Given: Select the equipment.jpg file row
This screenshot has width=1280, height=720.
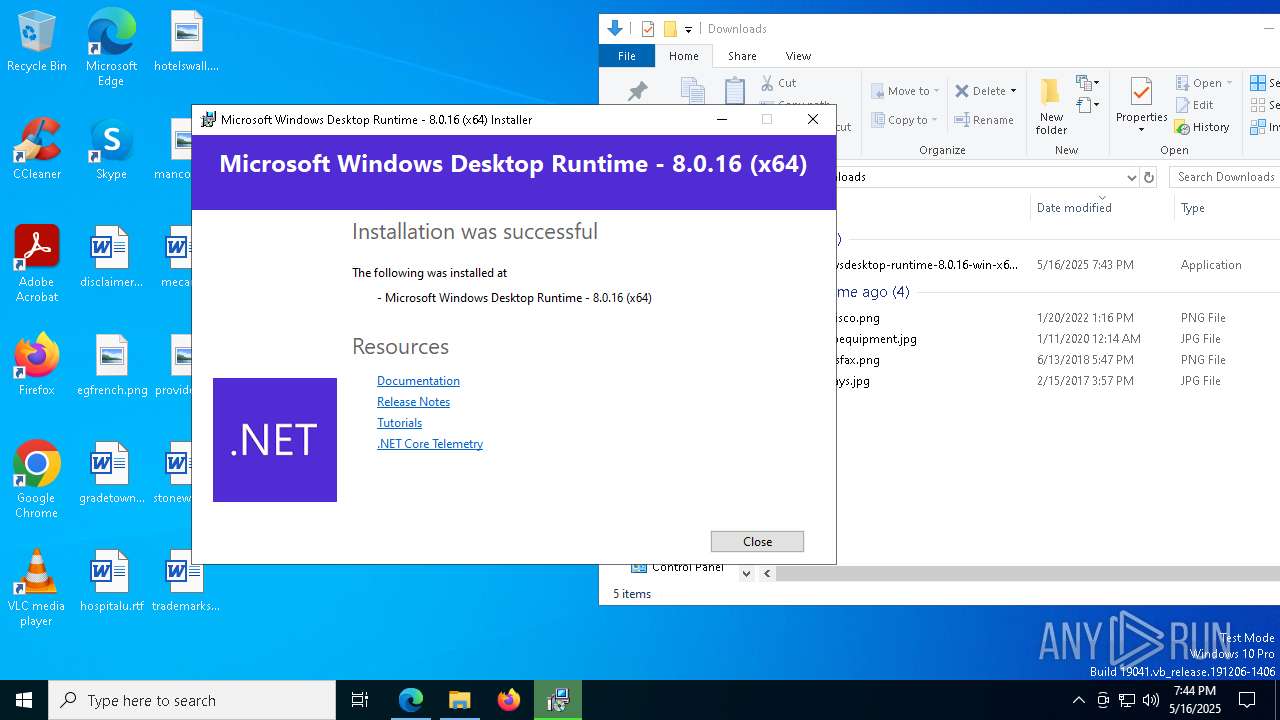Looking at the screenshot, I should point(1058,339).
